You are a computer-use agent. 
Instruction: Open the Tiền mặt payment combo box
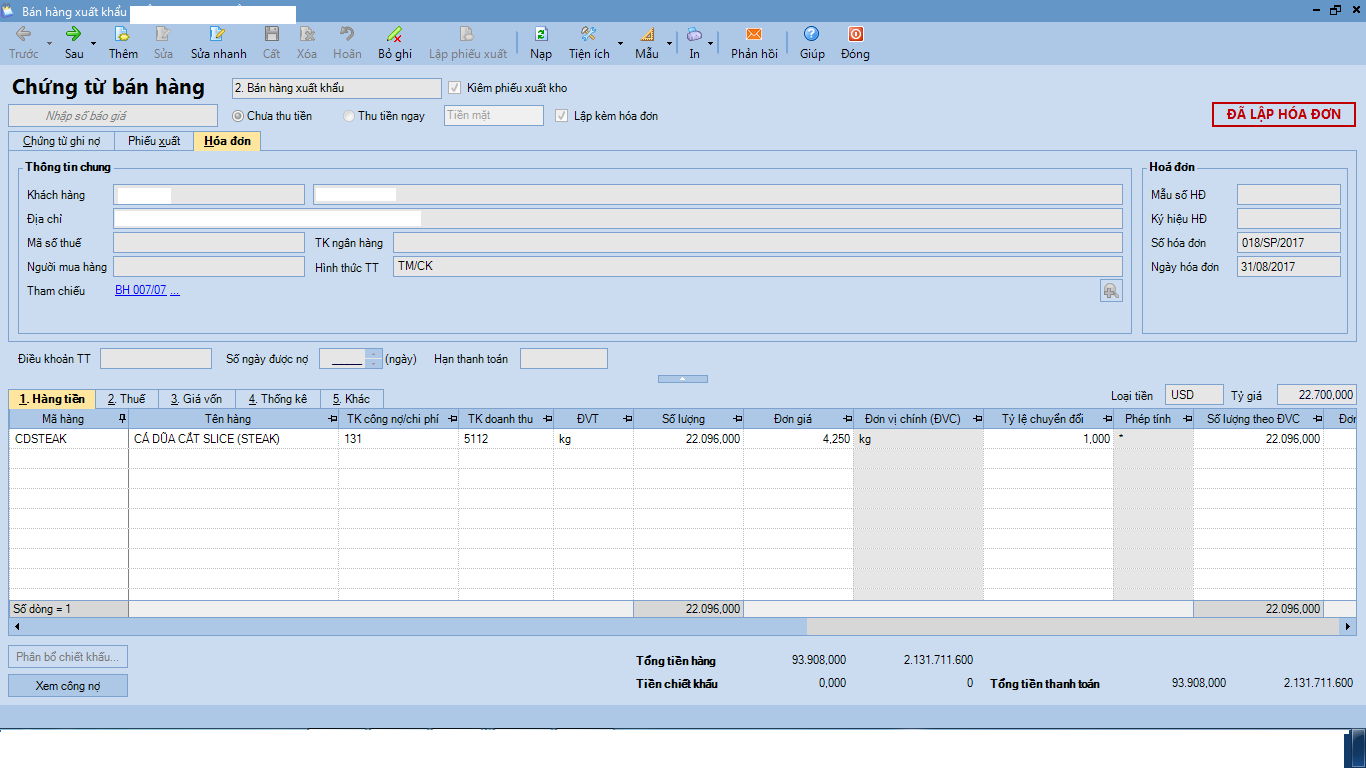[494, 116]
